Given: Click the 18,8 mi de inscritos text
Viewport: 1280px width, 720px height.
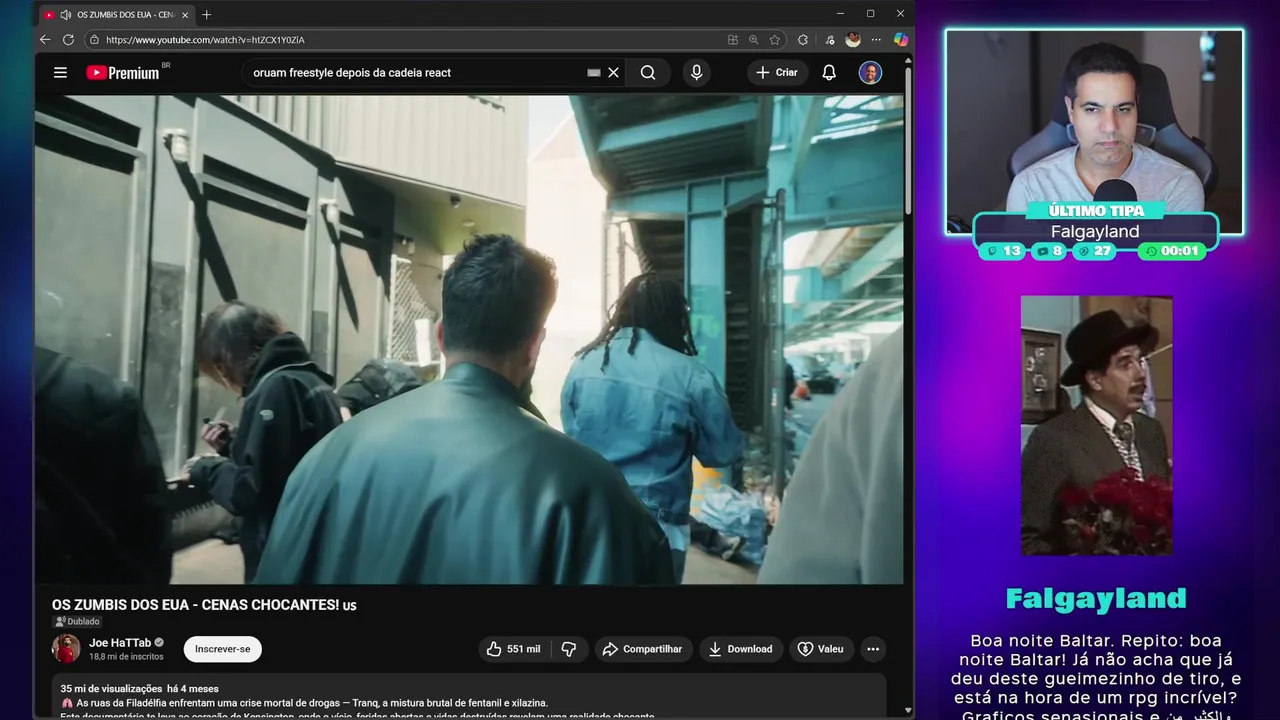Looking at the screenshot, I should (126, 657).
